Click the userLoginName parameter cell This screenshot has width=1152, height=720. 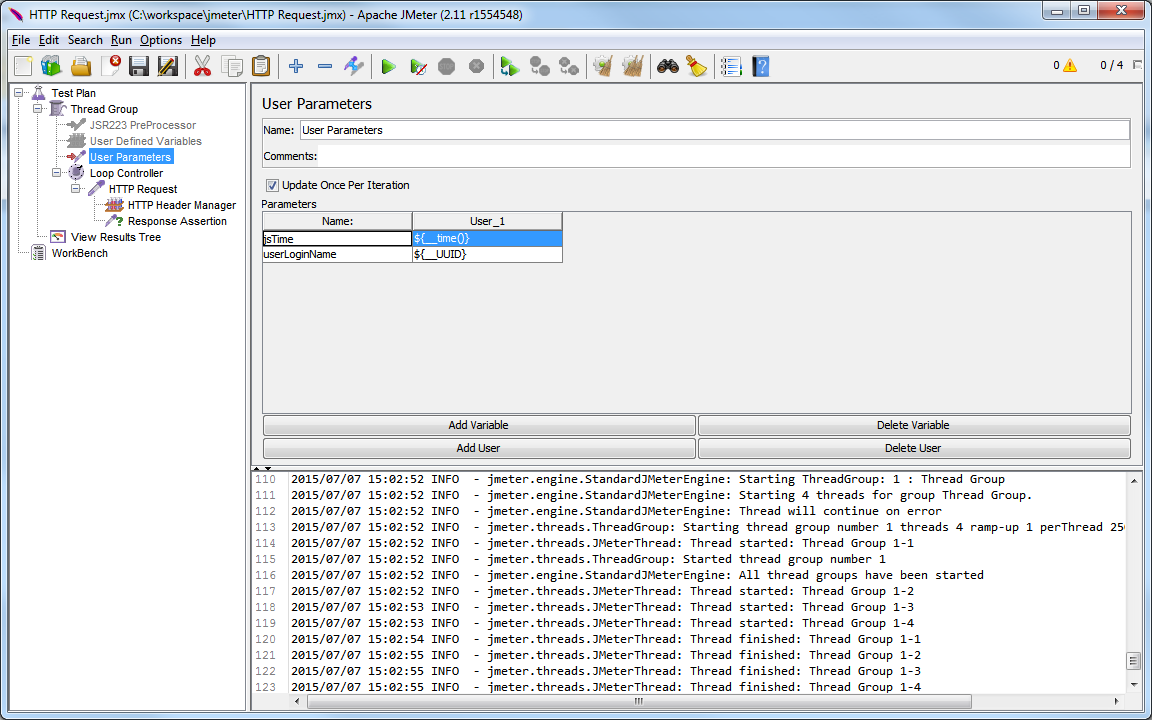click(x=337, y=254)
